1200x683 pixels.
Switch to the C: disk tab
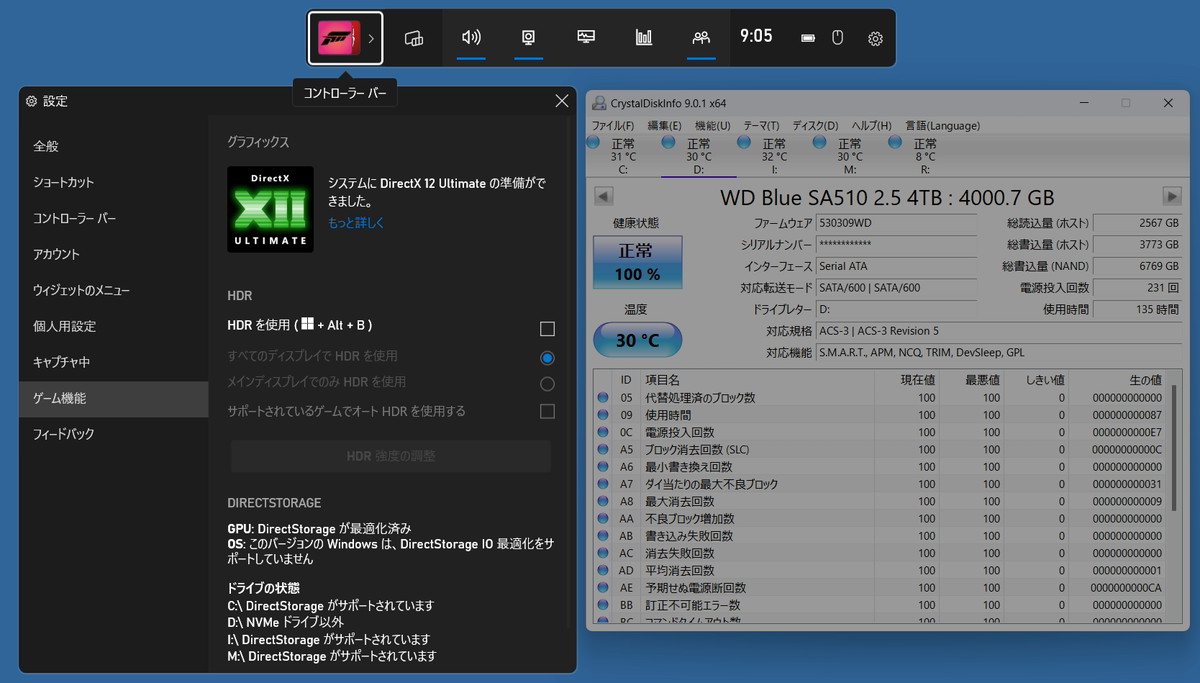[x=623, y=156]
